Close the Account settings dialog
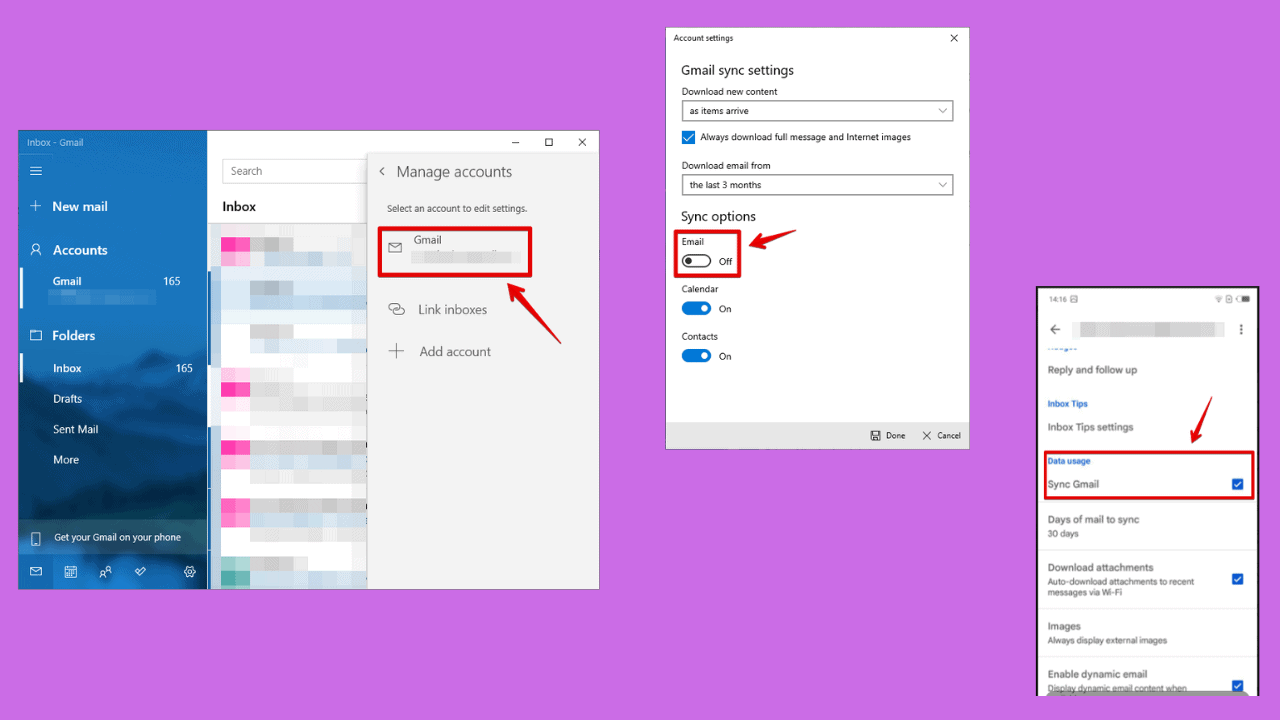Viewport: 1280px width, 720px height. [x=953, y=38]
